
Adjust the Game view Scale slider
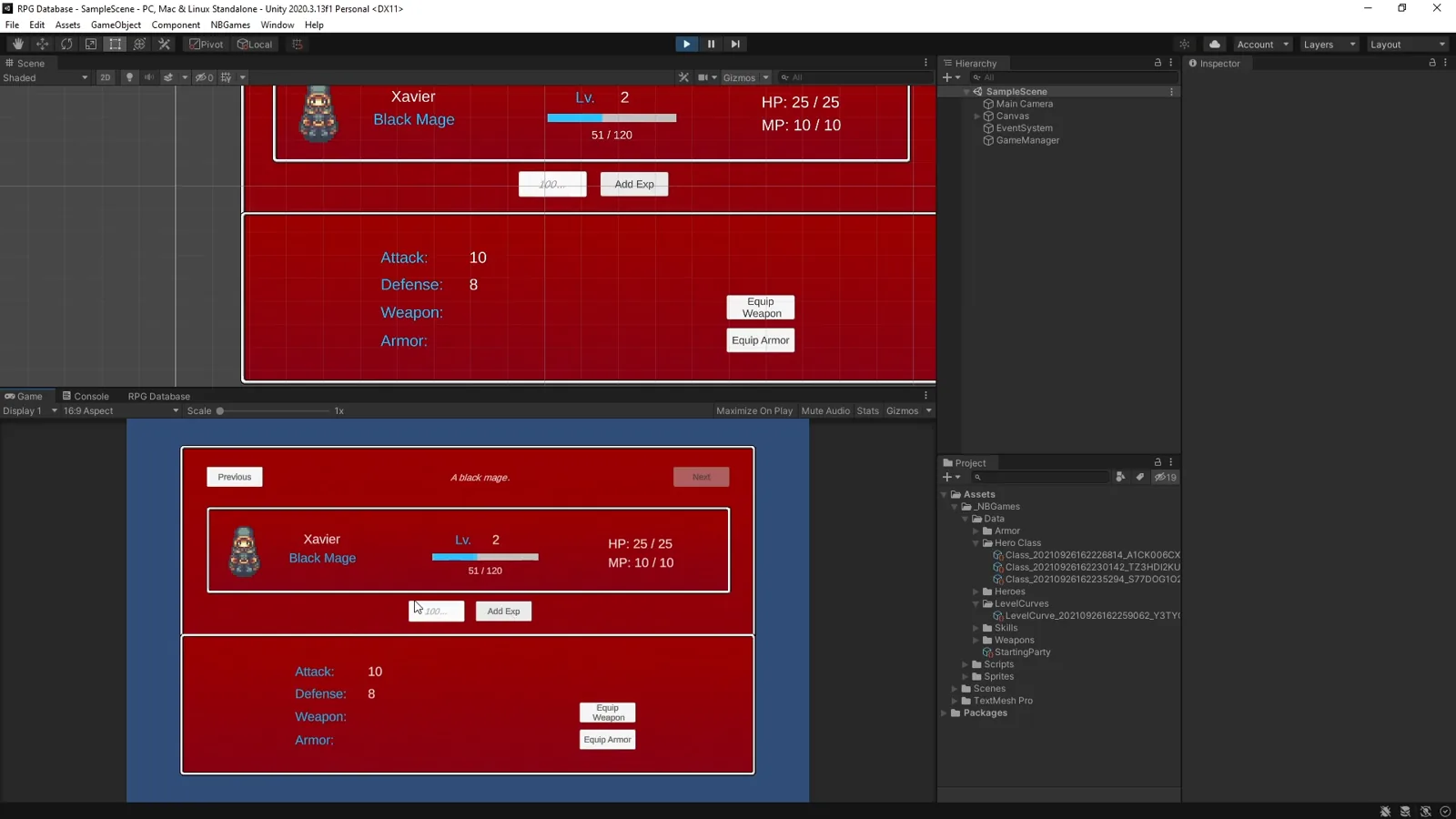point(273,410)
